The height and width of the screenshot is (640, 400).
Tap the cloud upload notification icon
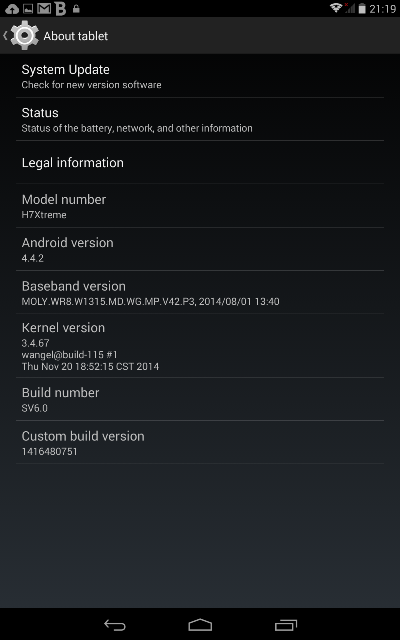(x=12, y=9)
